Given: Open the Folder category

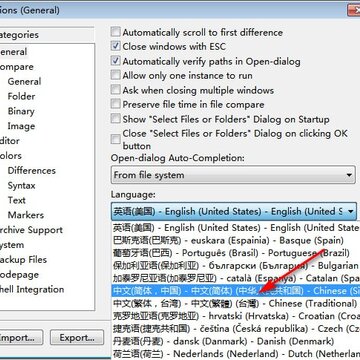Looking at the screenshot, I should (x=21, y=96).
